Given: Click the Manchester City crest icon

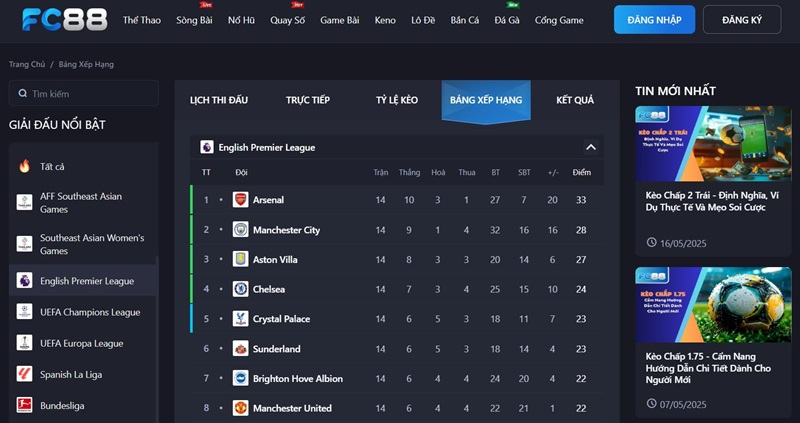Looking at the screenshot, I should click(240, 230).
